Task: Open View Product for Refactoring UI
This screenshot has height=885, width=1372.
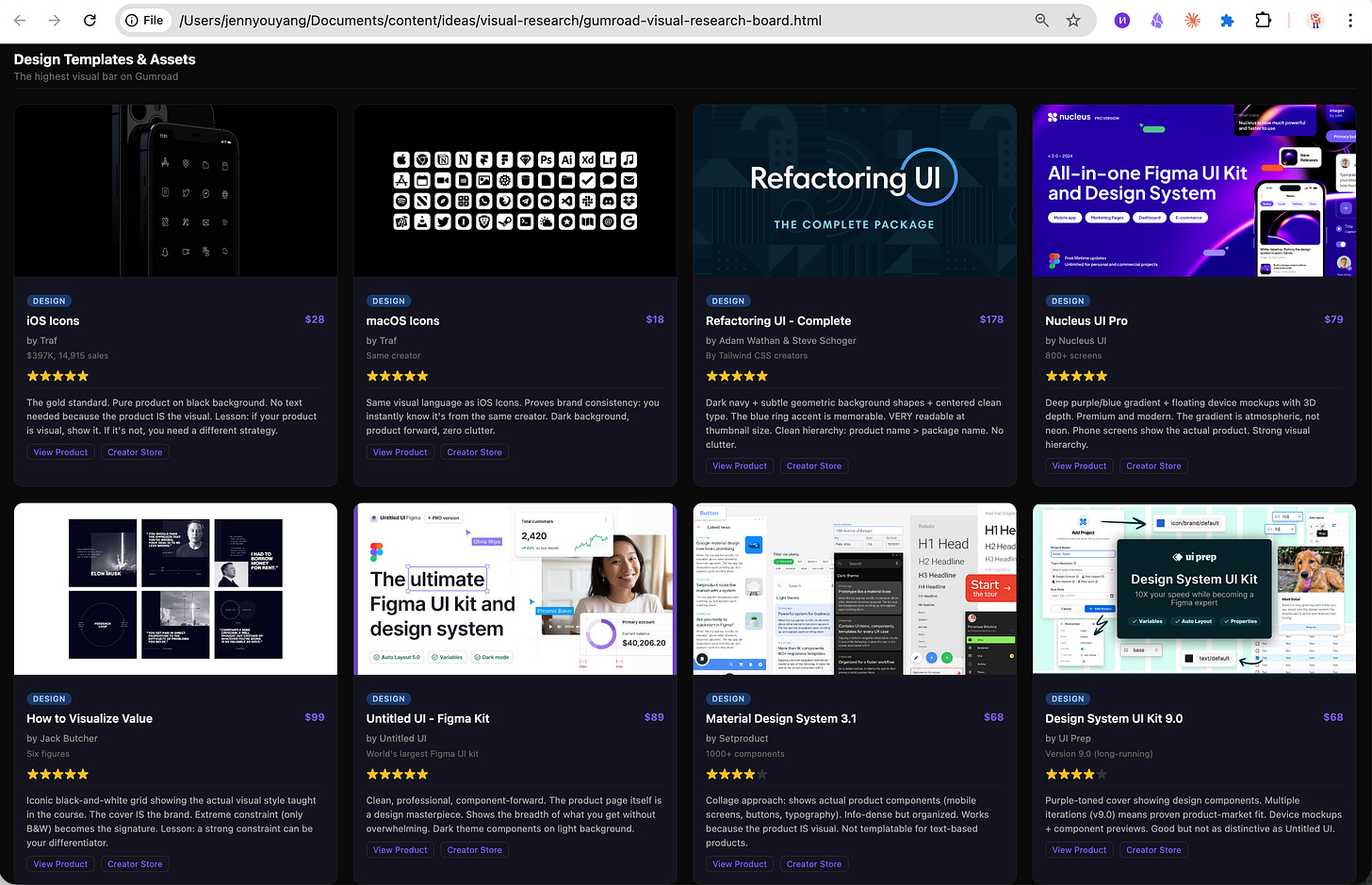Action: pyautogui.click(x=740, y=466)
